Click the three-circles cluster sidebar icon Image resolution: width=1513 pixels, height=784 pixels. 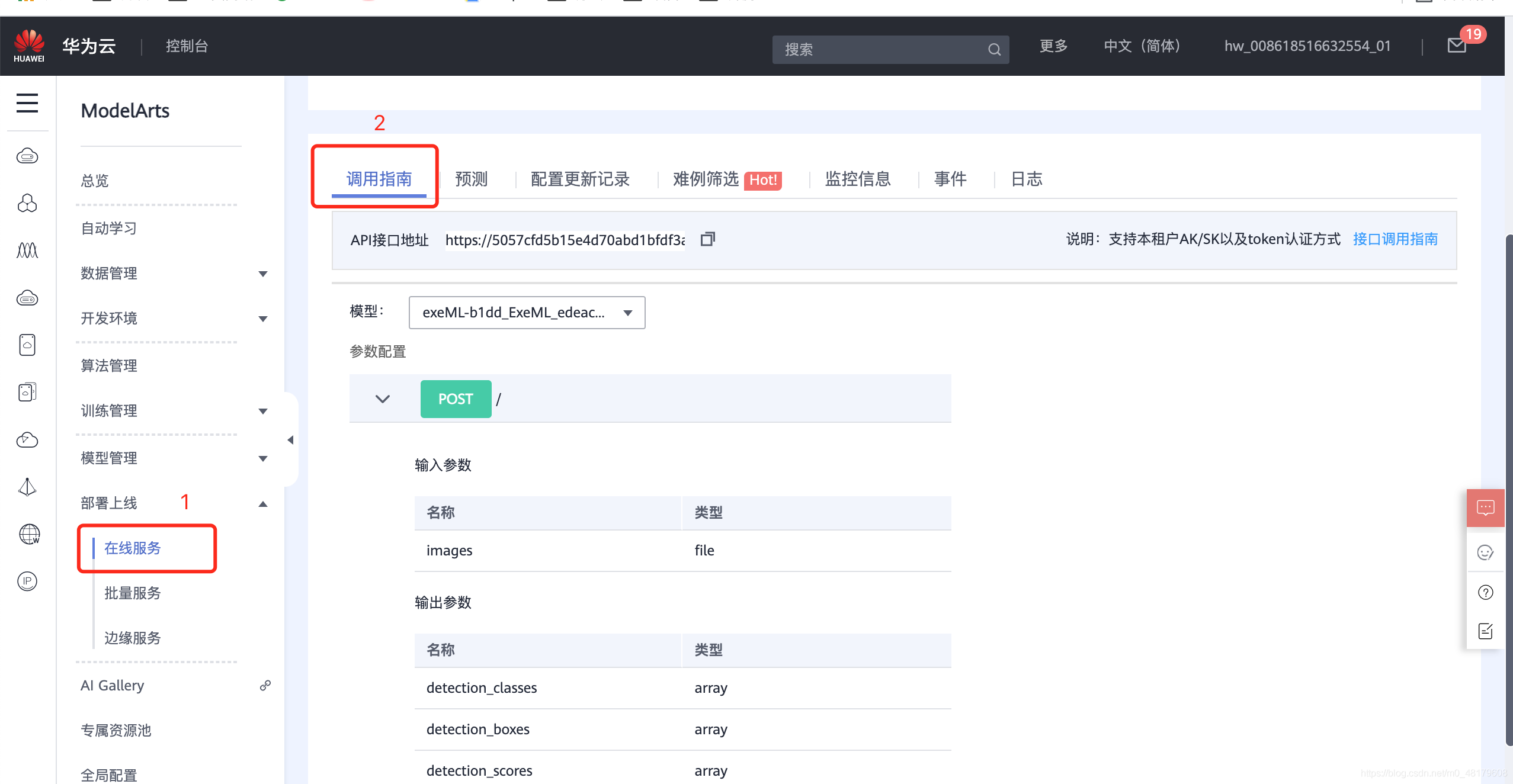[x=27, y=203]
